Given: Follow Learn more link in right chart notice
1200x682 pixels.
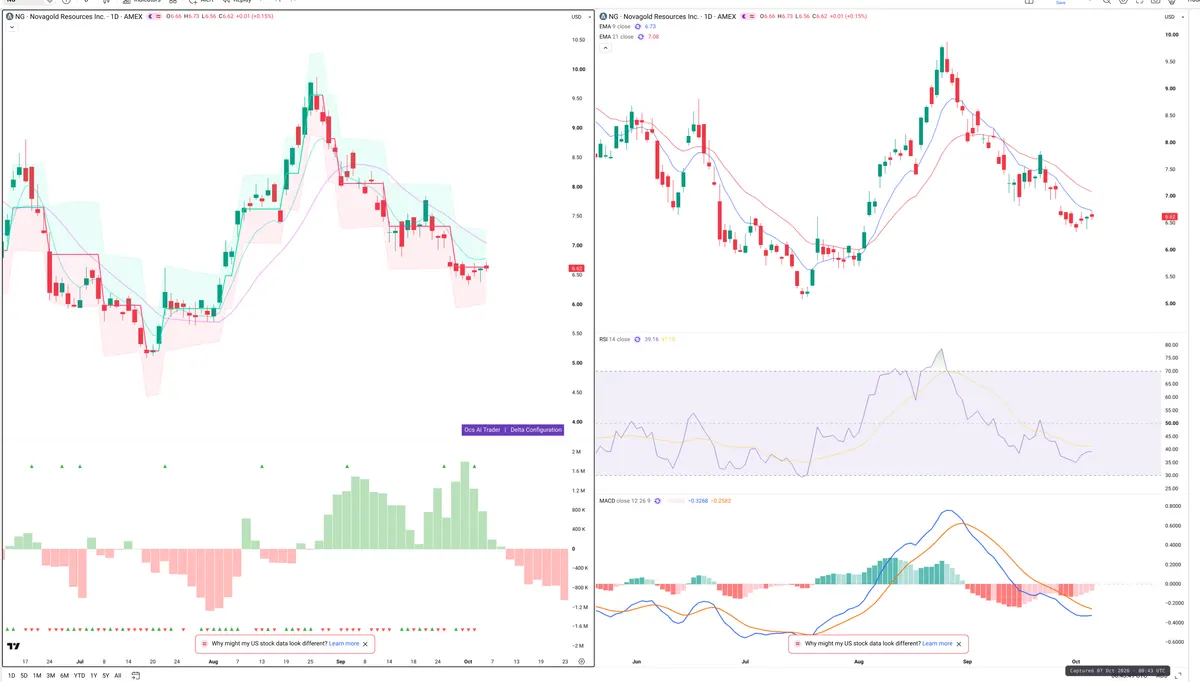Looking at the screenshot, I should point(937,644).
